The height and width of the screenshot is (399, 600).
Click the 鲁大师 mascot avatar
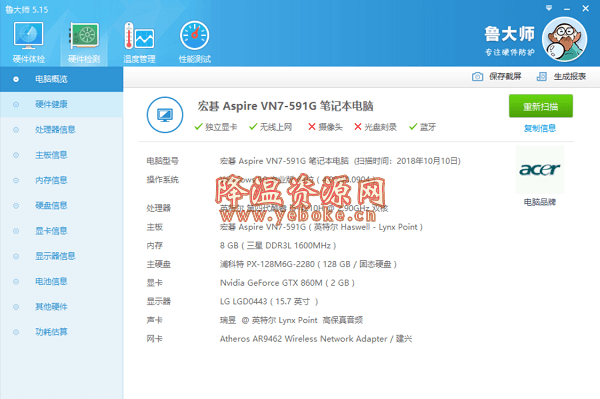coord(564,39)
